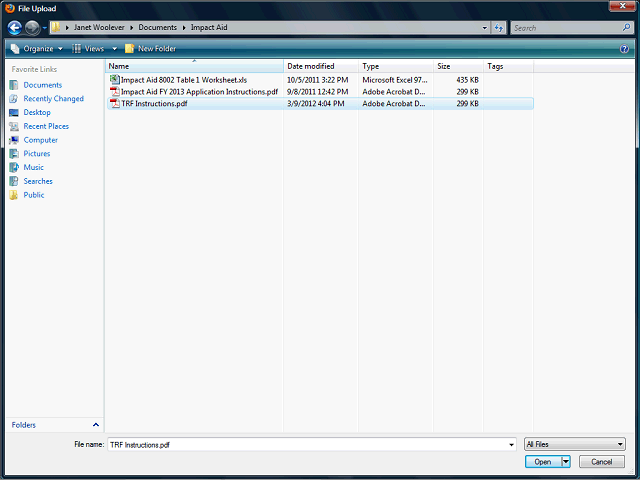
Task: Open Public favorite link
Action: coord(33,195)
